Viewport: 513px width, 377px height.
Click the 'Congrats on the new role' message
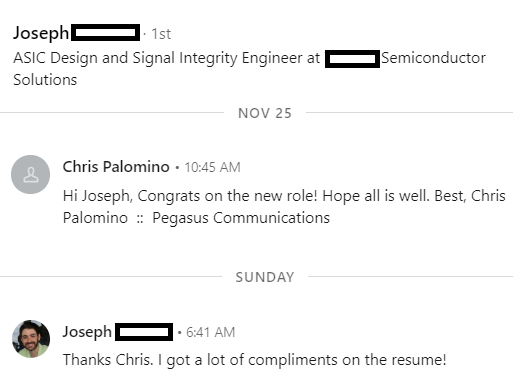[284, 207]
